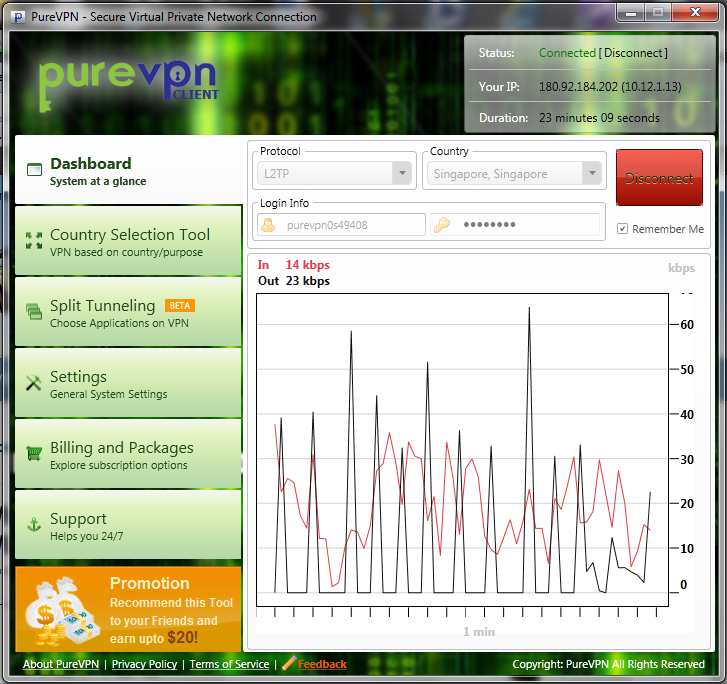Click the Settings wrench and screwdriver icon
The width and height of the screenshot is (727, 684).
tap(34, 383)
